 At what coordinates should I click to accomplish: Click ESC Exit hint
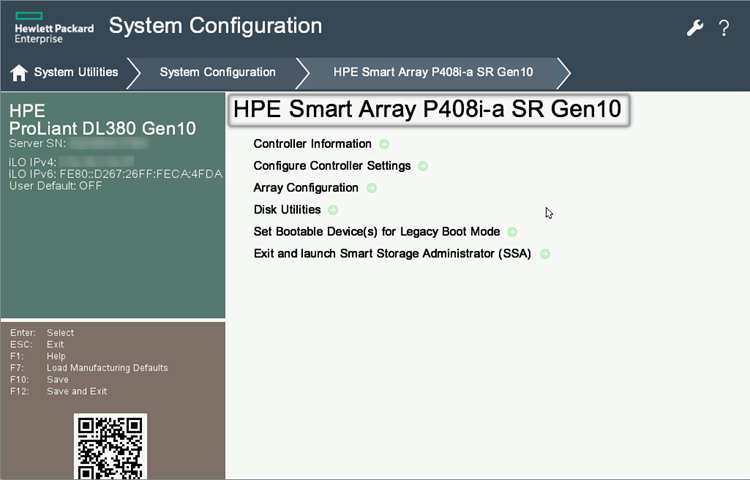point(37,345)
